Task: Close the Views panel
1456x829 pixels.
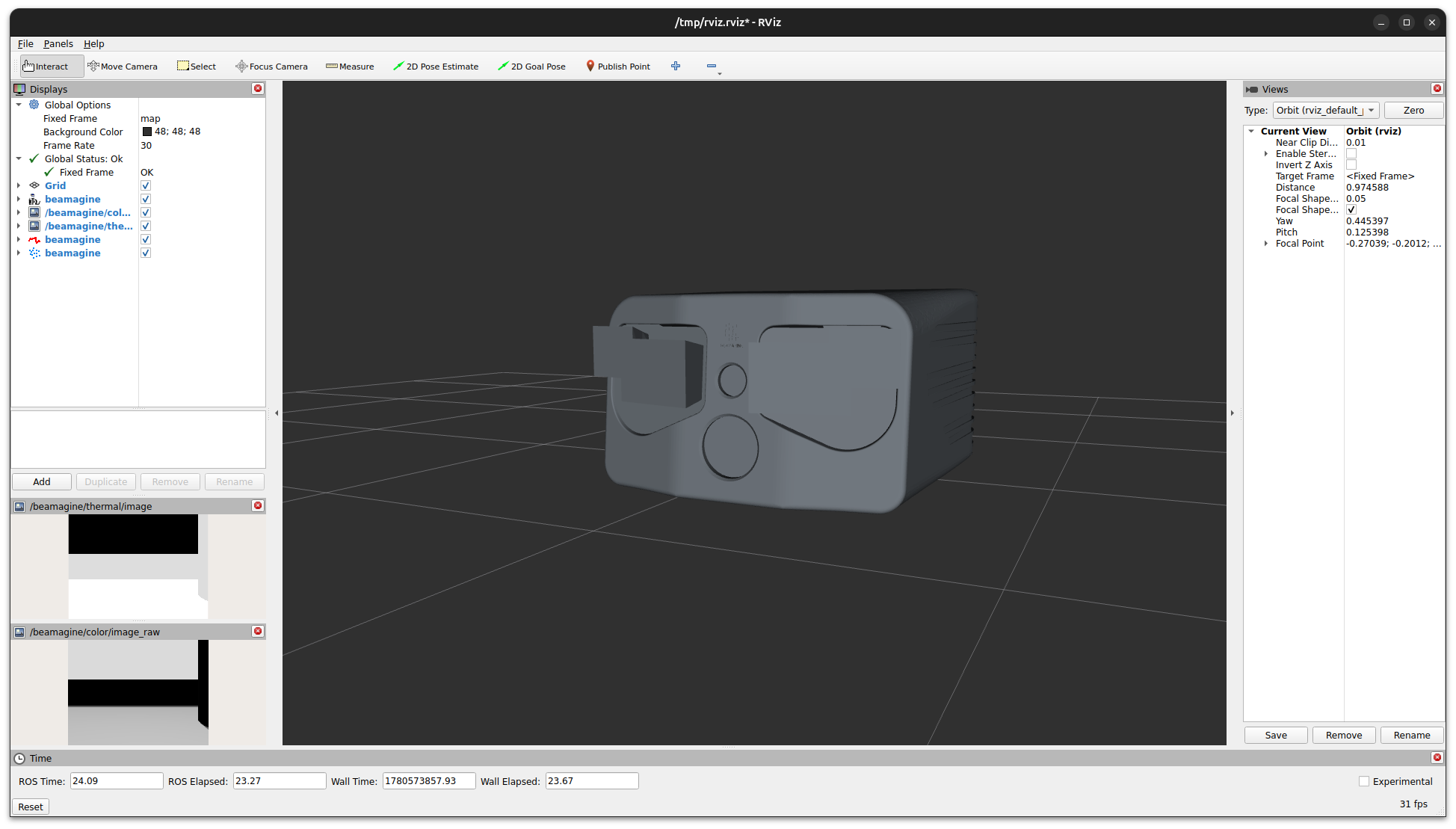Action: (x=1437, y=89)
